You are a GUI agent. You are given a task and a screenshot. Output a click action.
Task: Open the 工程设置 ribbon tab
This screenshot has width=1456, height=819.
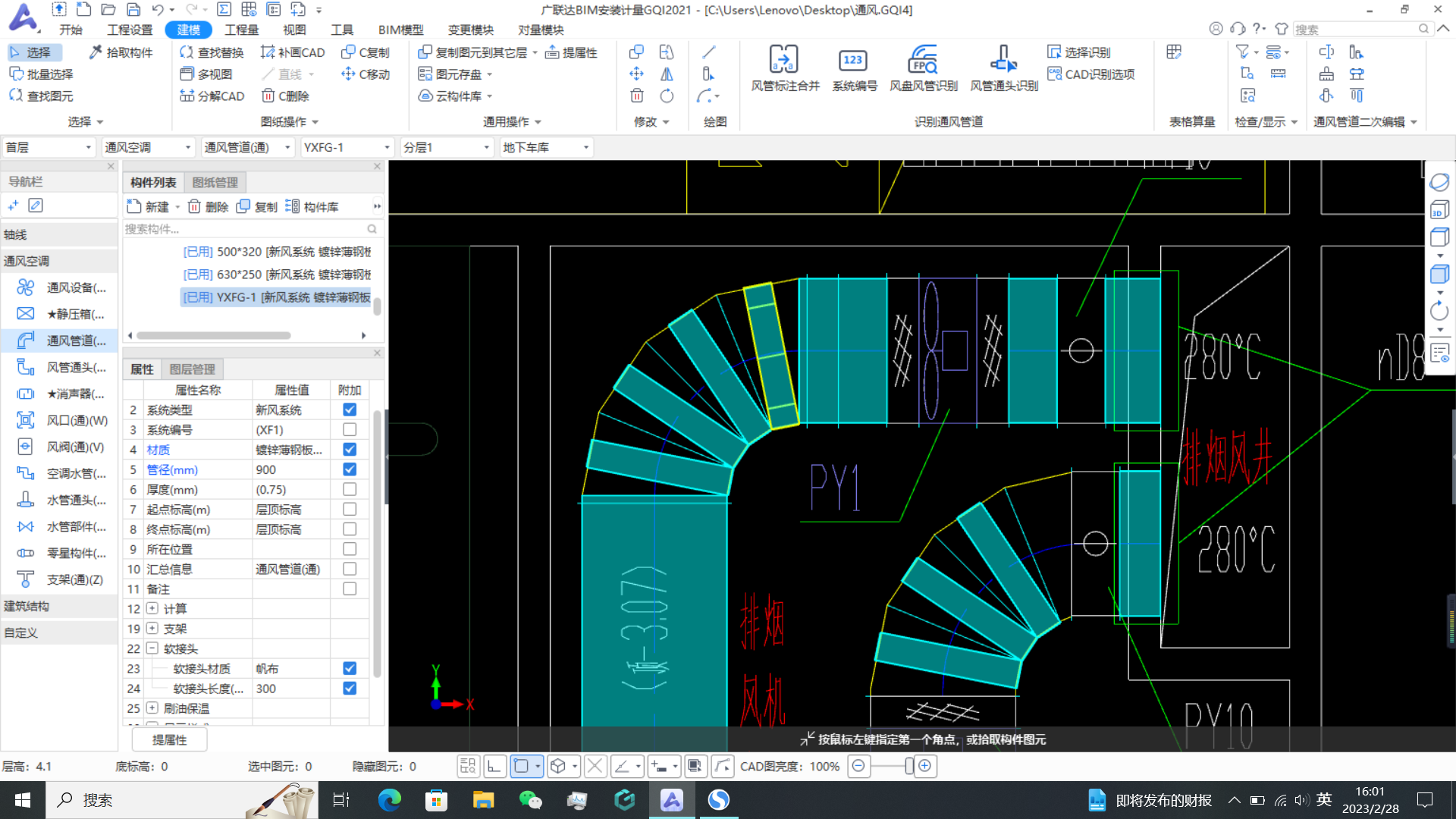(130, 30)
